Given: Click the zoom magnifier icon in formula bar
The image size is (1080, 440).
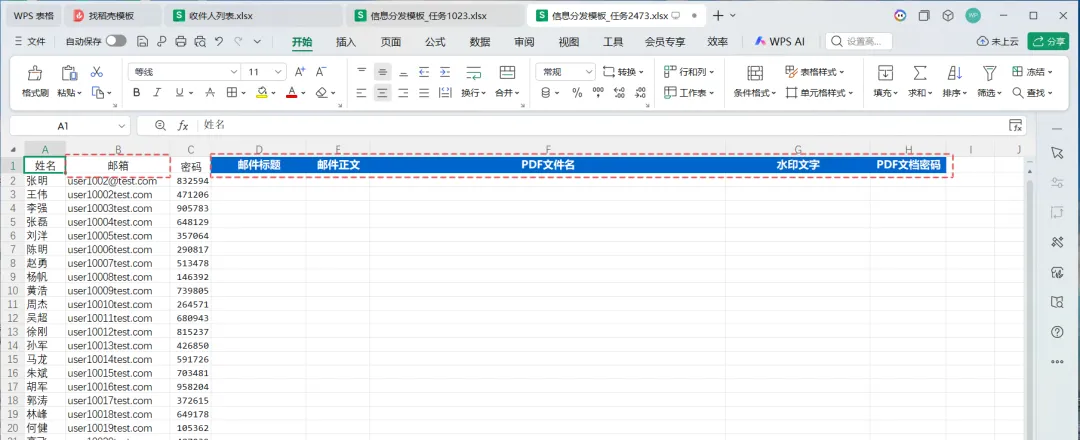Looking at the screenshot, I should (160, 125).
